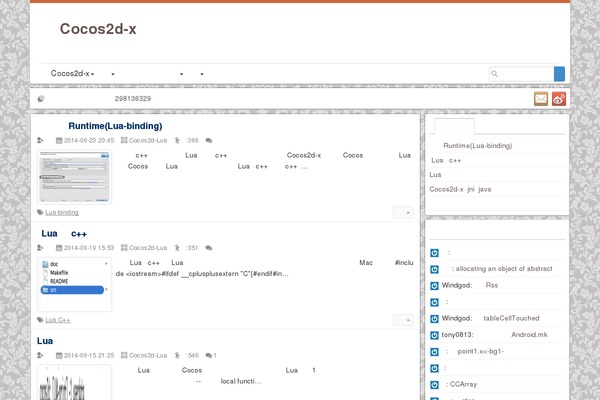Focus the search input field
This screenshot has width=600, height=400.
[522, 73]
